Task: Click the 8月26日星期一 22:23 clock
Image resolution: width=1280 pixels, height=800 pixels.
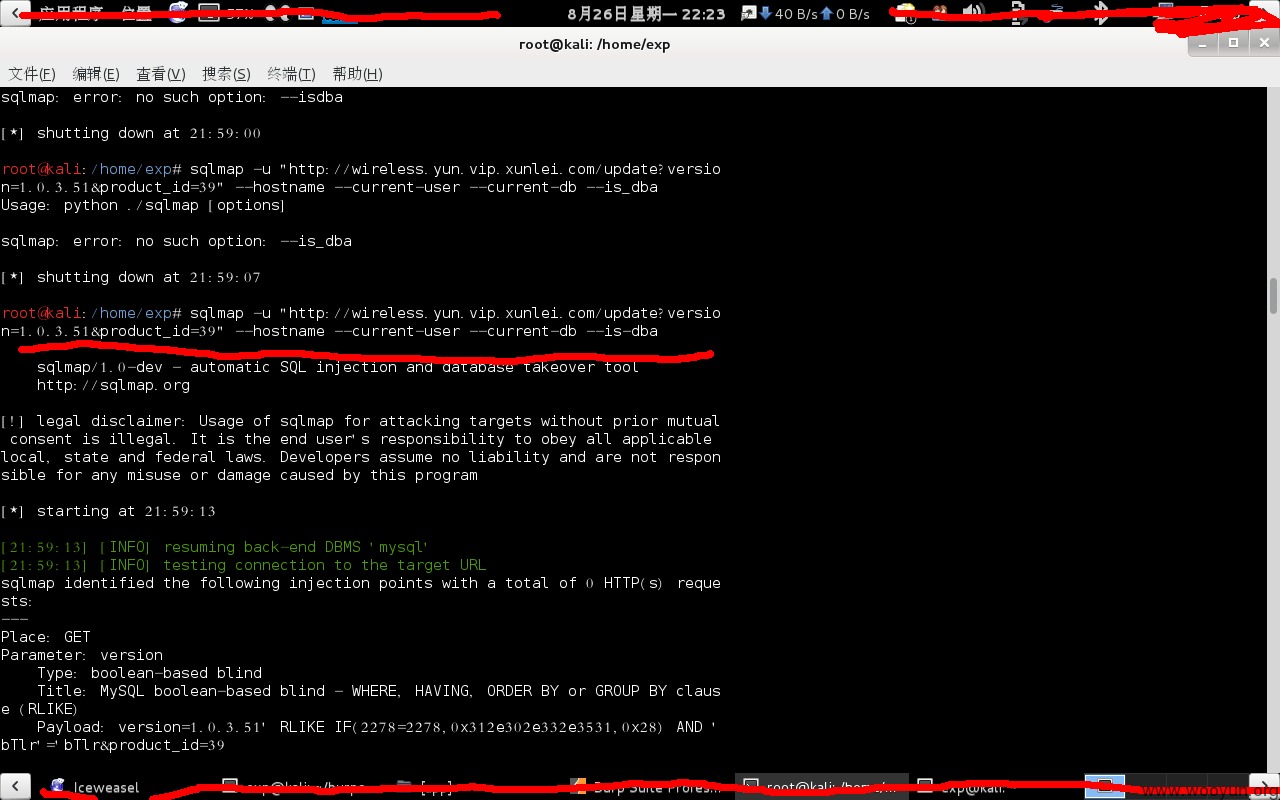Action: 646,14
